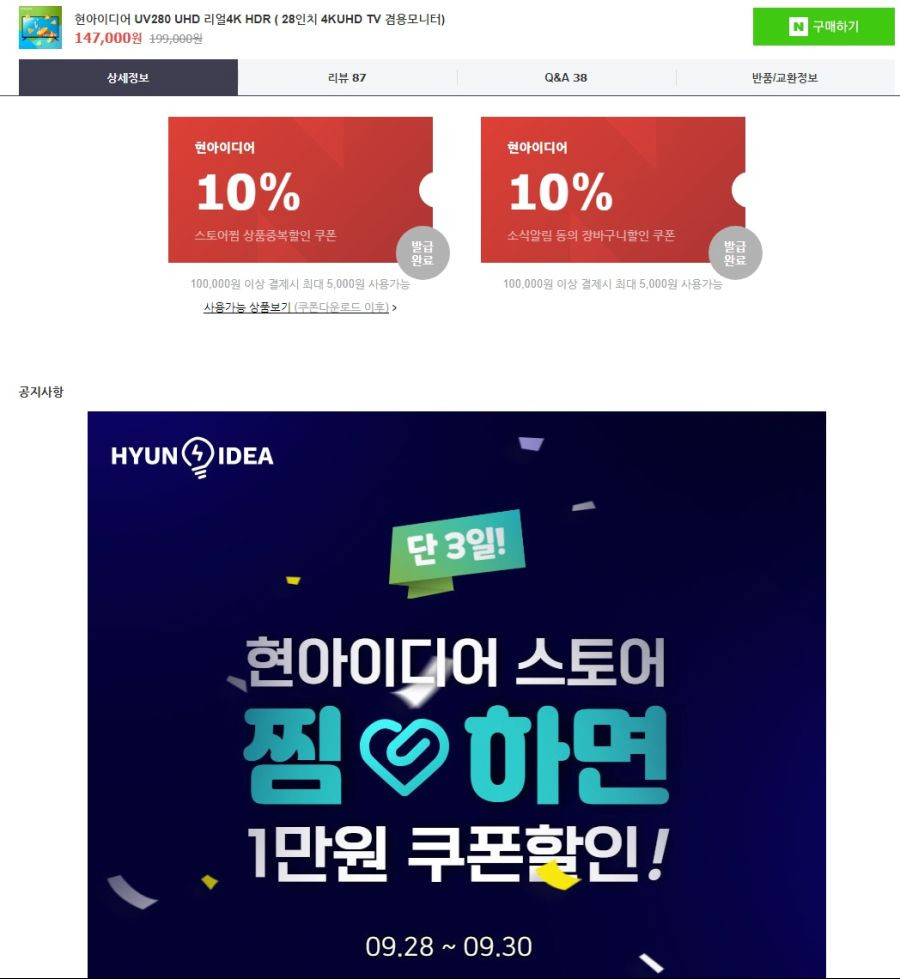Click the 09.28 ~ 09.30 date text
900x979 pixels.
click(x=448, y=947)
